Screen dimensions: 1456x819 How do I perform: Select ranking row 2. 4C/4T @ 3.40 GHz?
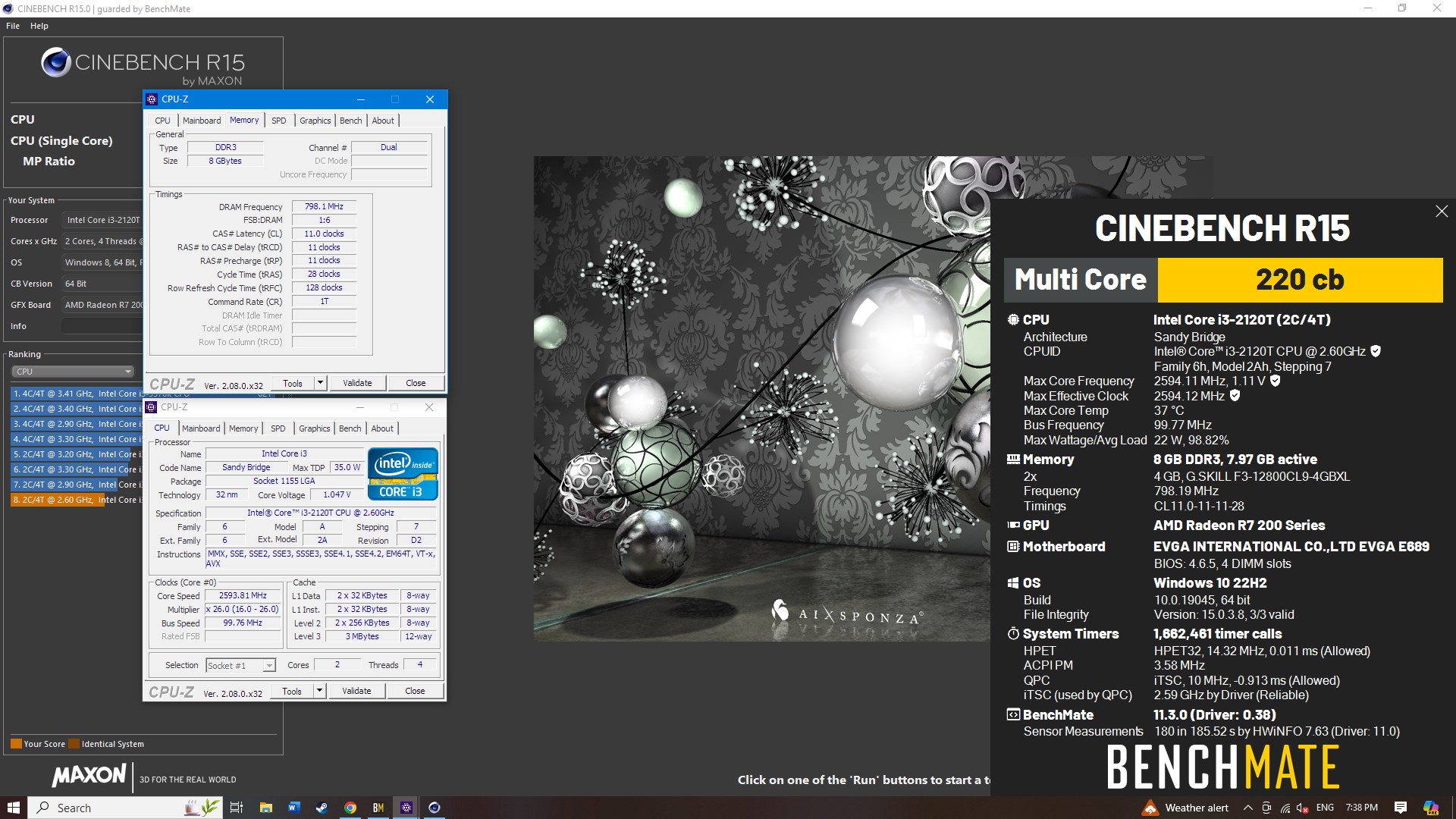coord(77,409)
